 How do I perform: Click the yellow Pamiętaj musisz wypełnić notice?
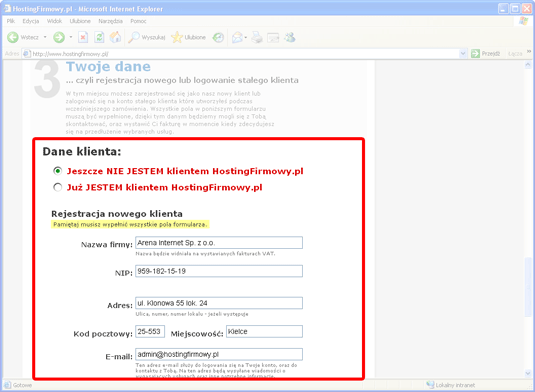coord(130,224)
